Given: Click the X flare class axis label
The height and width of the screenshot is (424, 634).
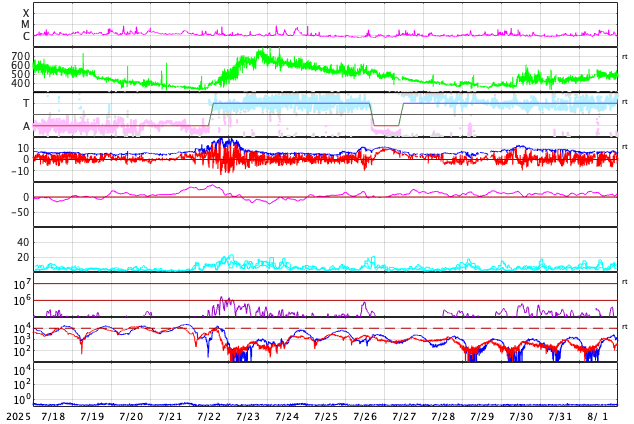Looking at the screenshot, I should pos(26,13).
